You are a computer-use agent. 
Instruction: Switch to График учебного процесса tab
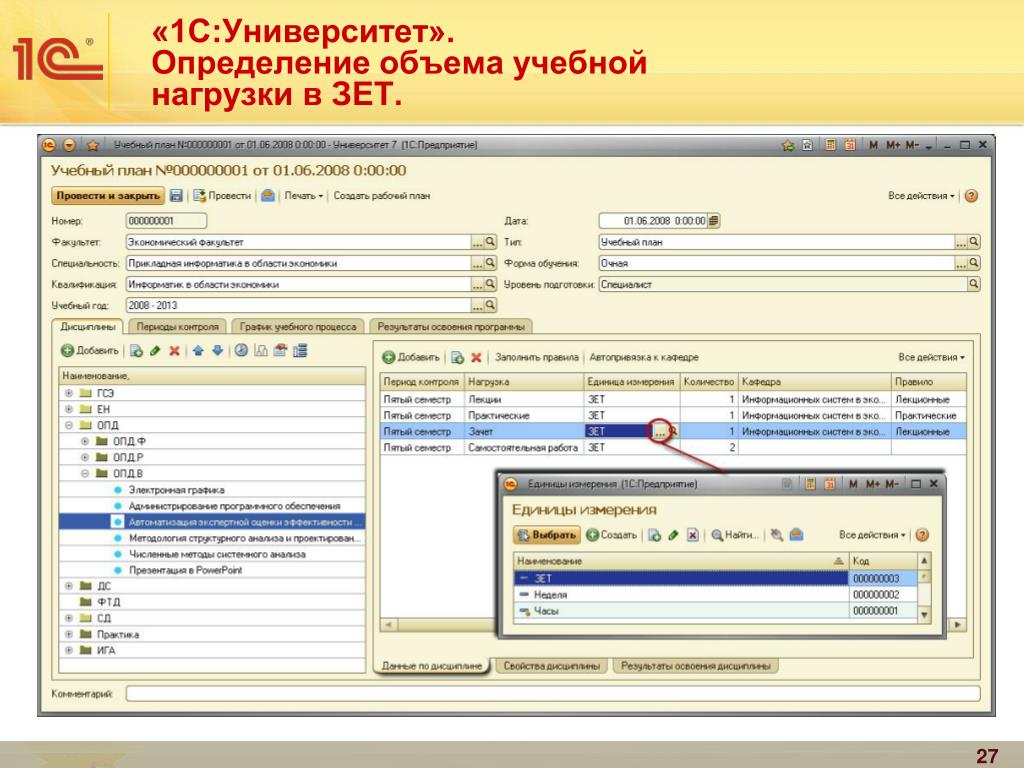[x=298, y=327]
